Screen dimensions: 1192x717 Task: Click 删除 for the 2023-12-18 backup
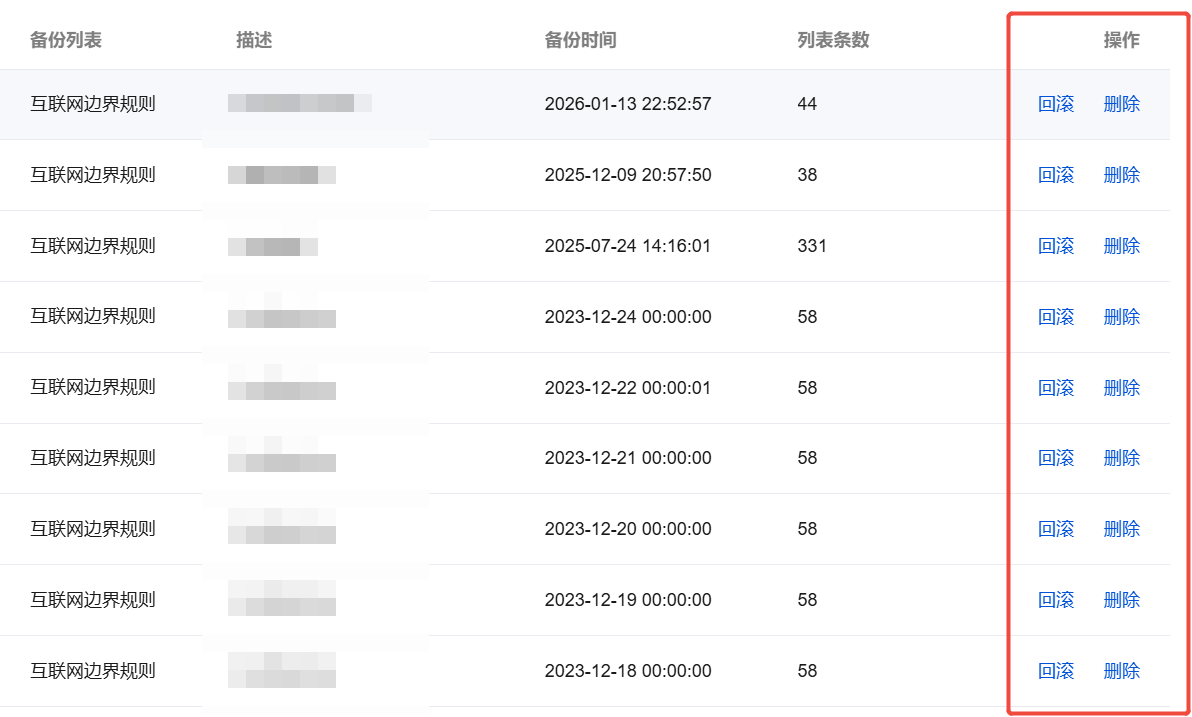[1121, 671]
